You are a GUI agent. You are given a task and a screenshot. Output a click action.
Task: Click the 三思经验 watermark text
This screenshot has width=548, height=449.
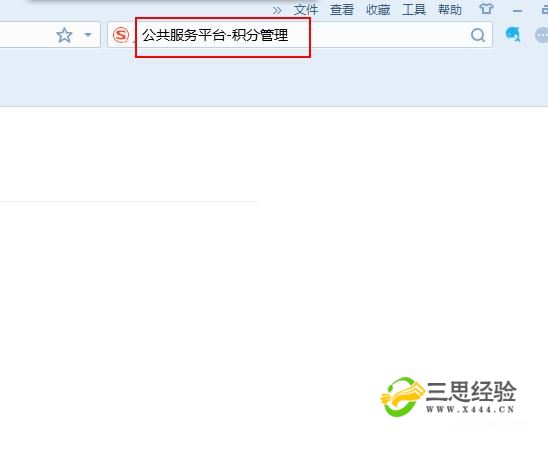point(471,391)
